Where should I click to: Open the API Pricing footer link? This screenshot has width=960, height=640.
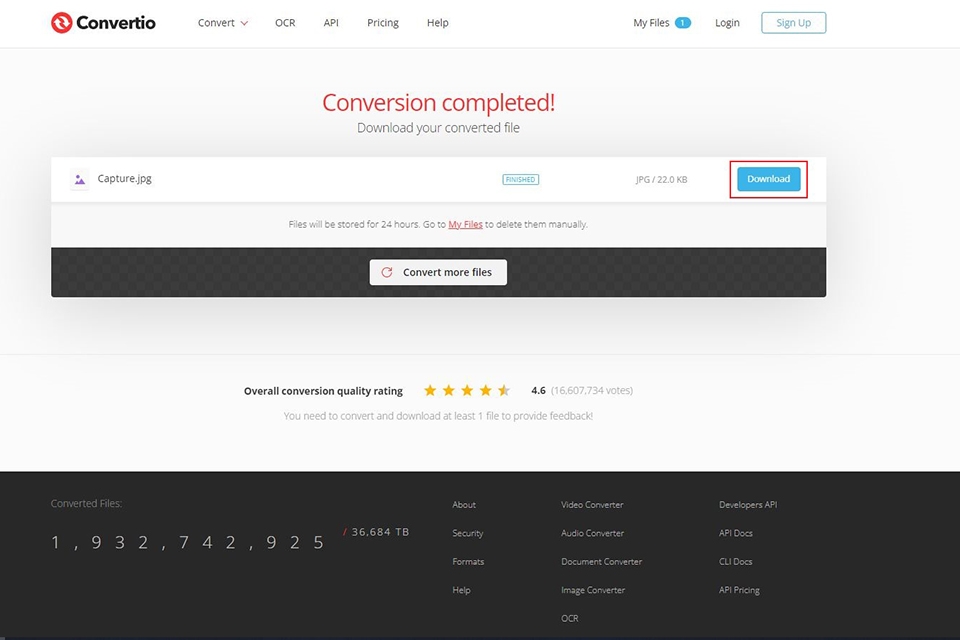(740, 590)
